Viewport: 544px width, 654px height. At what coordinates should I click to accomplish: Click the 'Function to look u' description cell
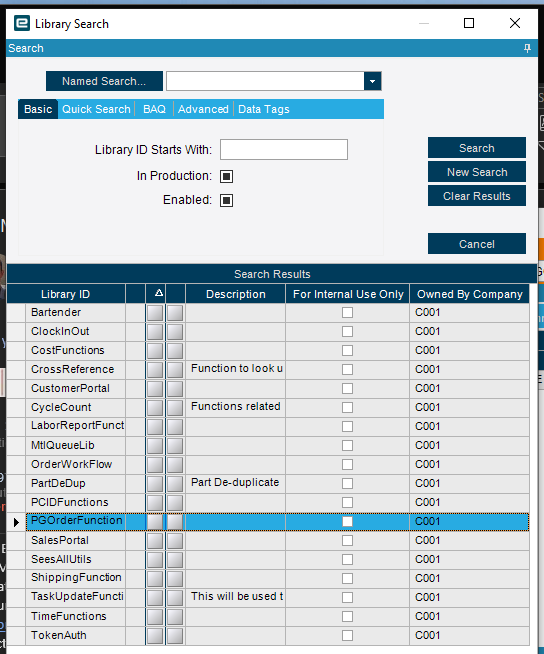(x=236, y=369)
